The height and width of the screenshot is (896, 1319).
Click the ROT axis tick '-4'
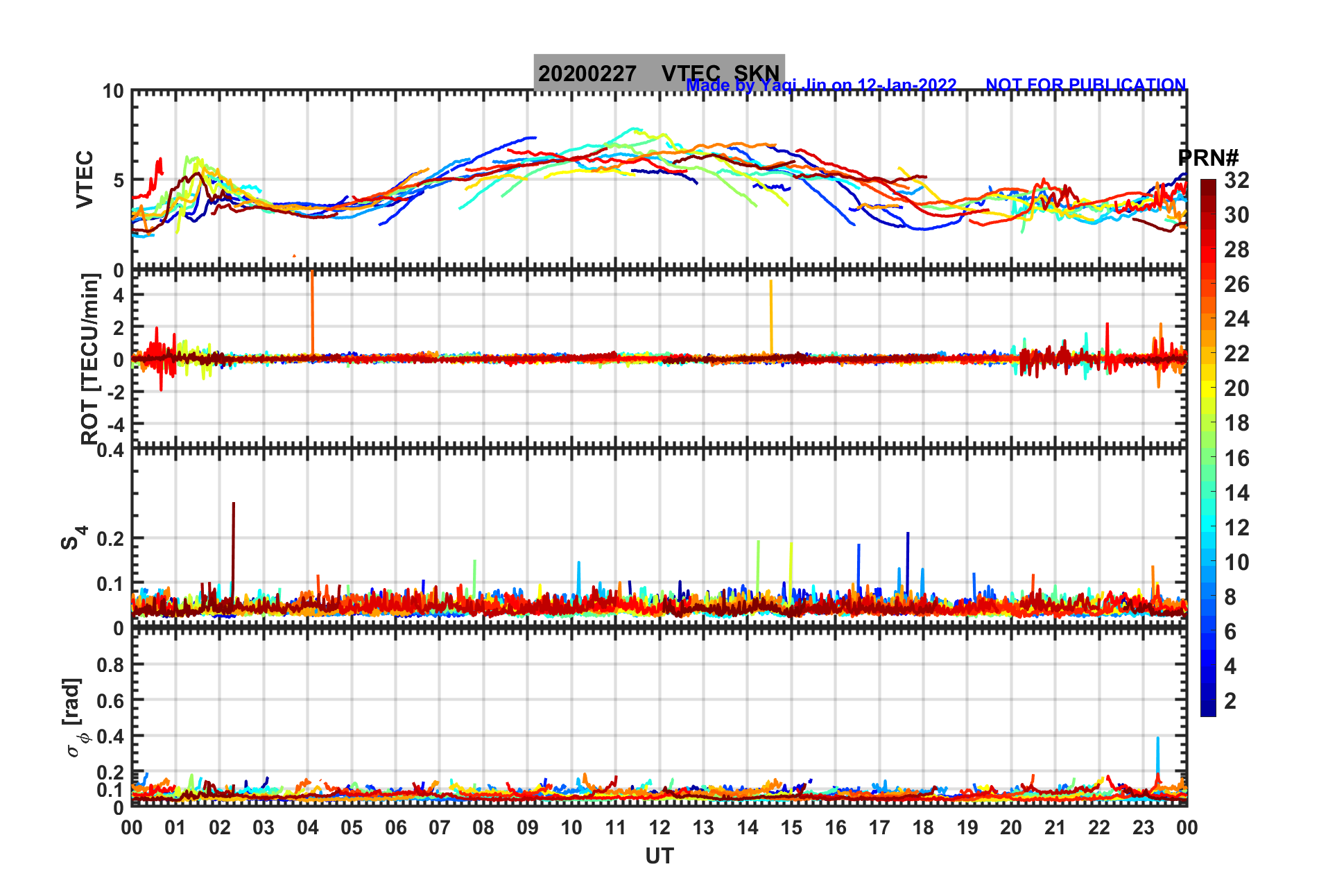116,424
